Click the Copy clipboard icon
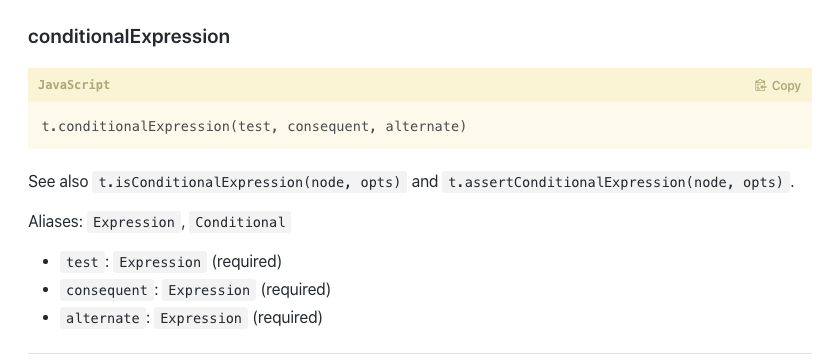The image size is (840, 363). 760,86
